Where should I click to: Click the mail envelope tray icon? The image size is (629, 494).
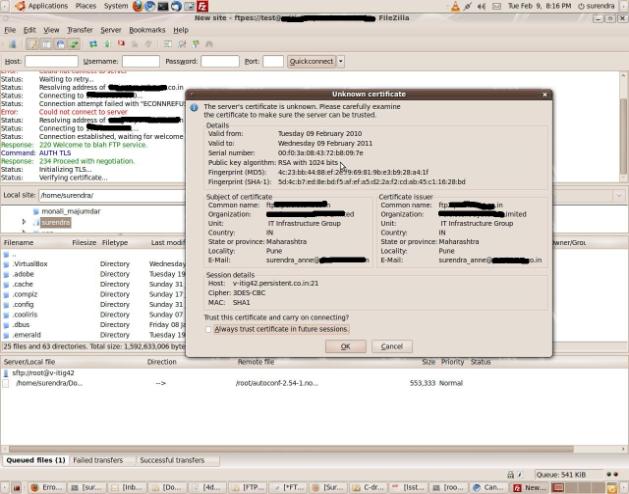(x=497, y=6)
